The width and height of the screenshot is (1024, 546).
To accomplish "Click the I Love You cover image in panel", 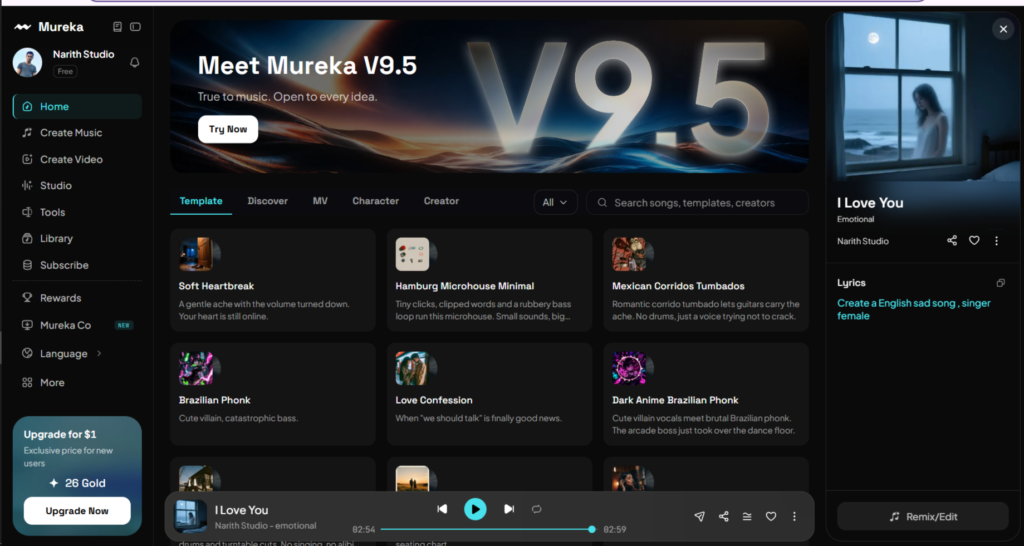I will click(924, 97).
